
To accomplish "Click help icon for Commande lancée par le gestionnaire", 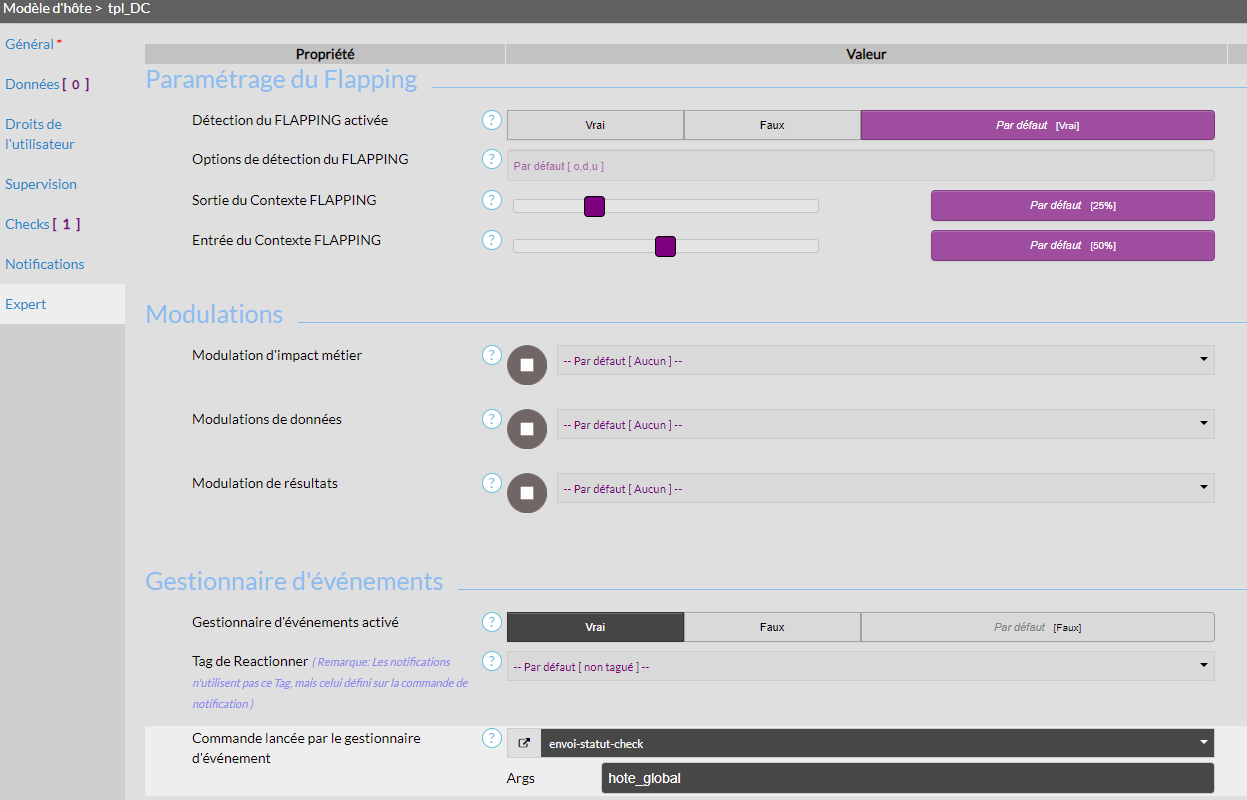I will point(491,738).
